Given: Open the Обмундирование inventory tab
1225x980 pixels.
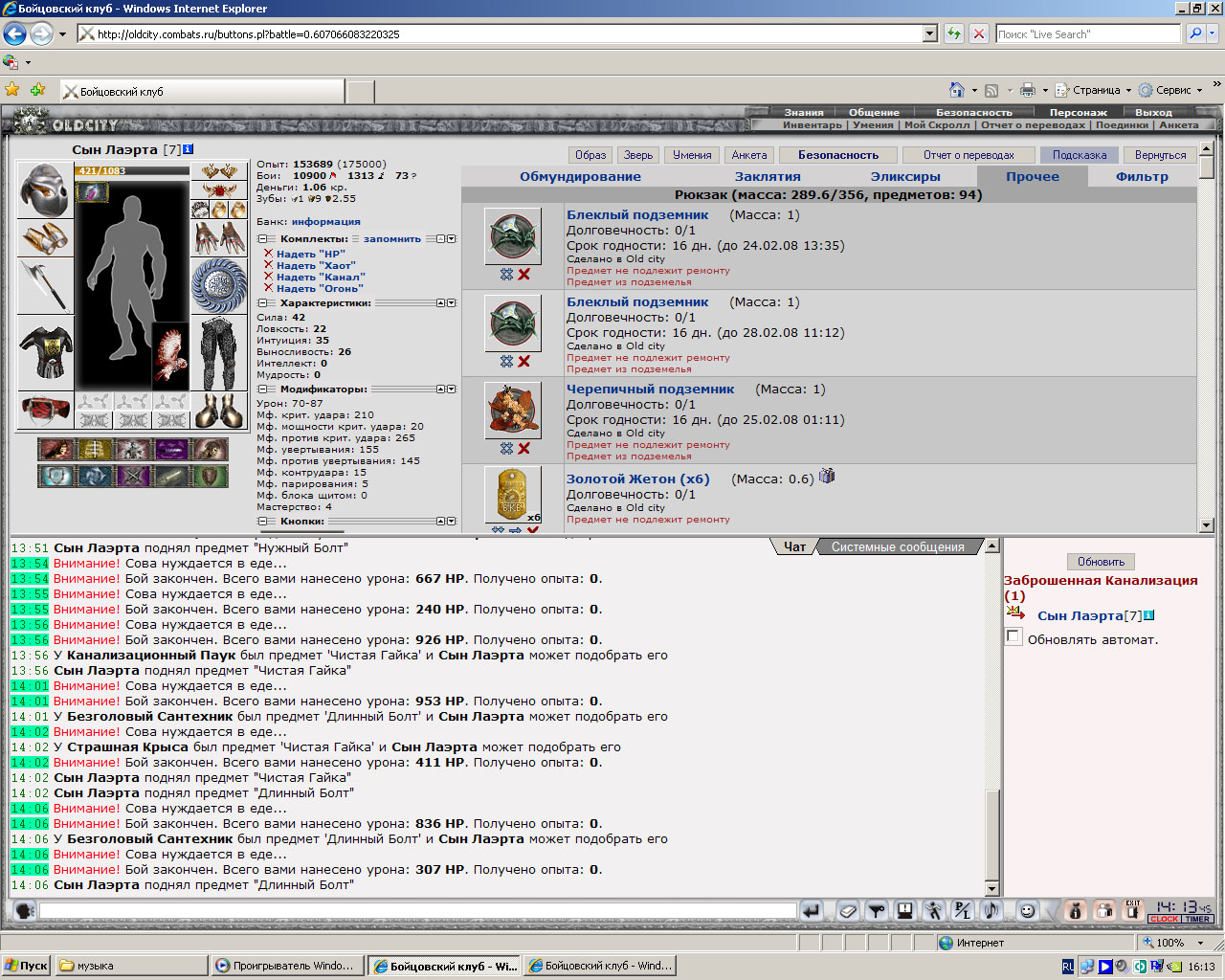Looking at the screenshot, I should pyautogui.click(x=580, y=176).
